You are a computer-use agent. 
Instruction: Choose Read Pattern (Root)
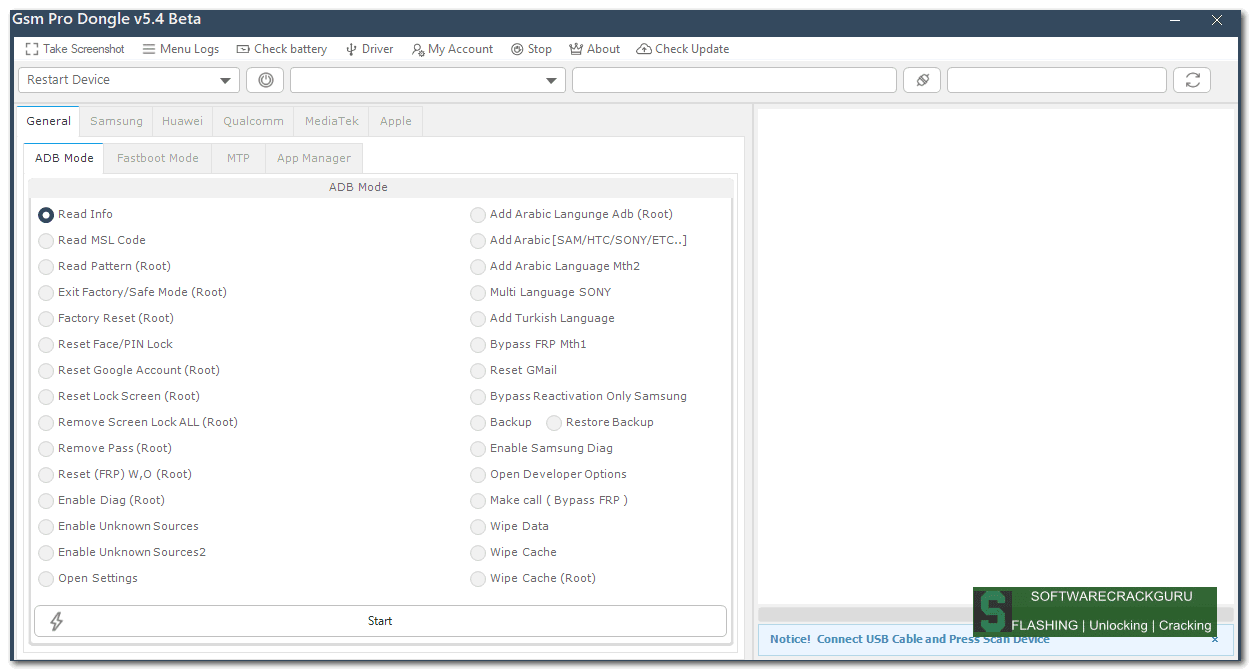(105, 266)
